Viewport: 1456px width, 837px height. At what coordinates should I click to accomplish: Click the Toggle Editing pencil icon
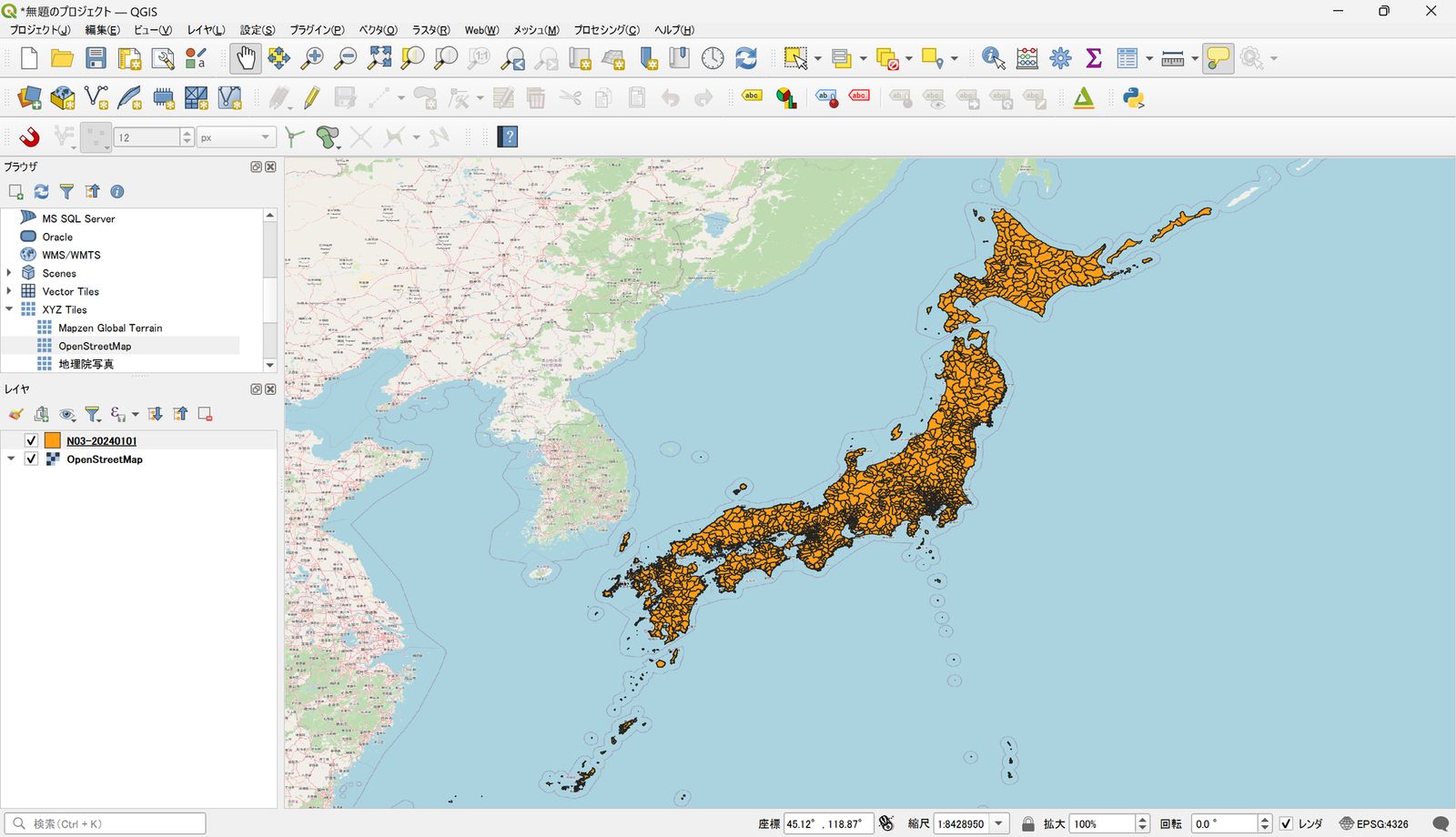click(x=312, y=97)
